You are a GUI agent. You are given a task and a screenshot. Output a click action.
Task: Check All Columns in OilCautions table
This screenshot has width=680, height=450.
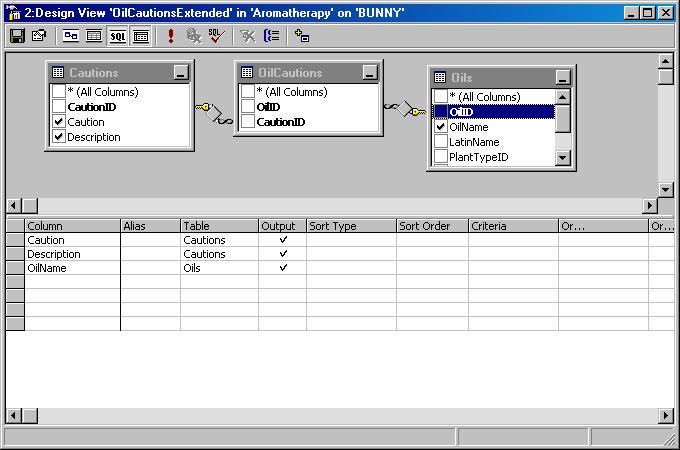[x=248, y=91]
